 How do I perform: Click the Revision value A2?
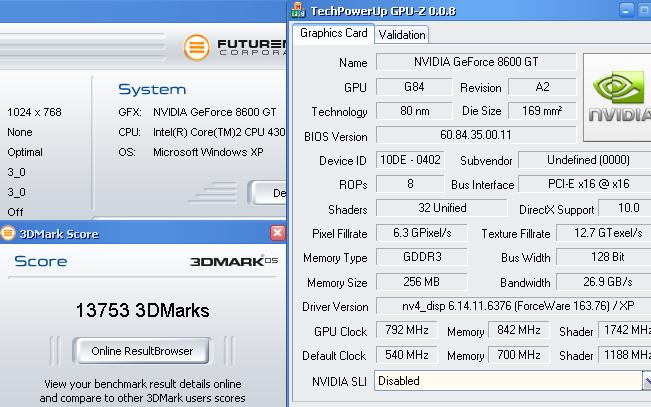[542, 87]
